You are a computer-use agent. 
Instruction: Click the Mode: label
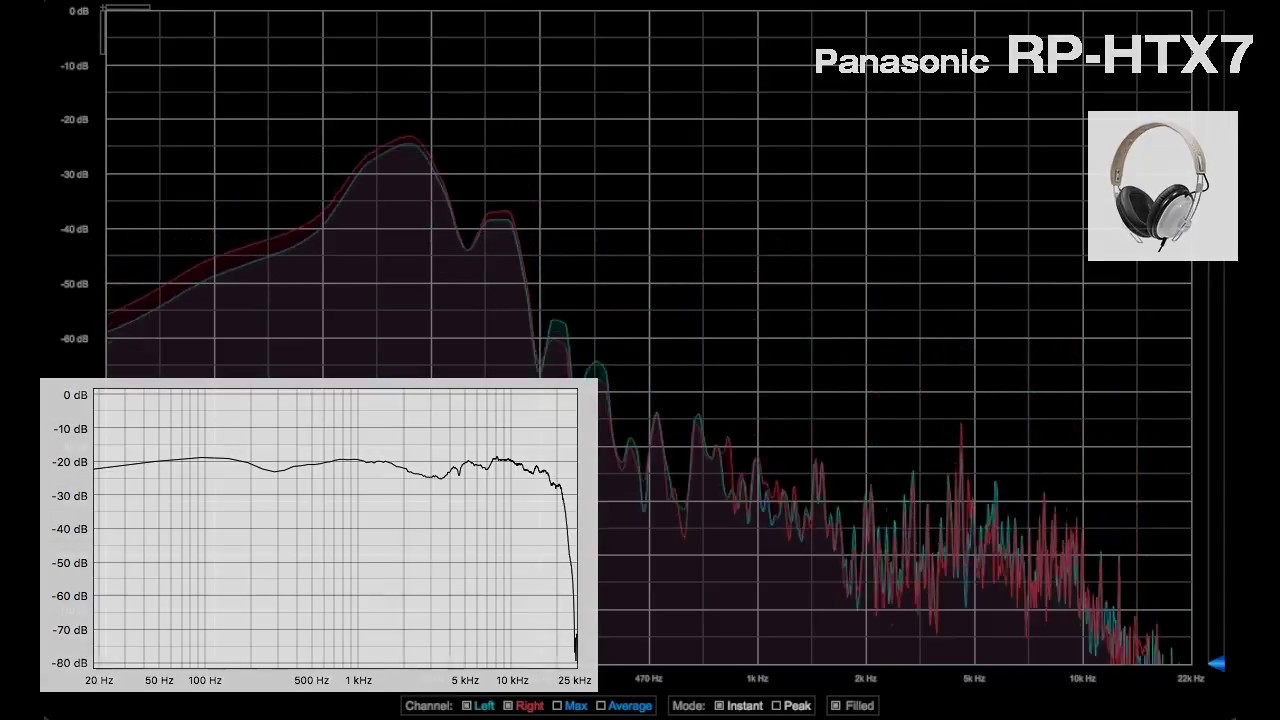point(689,706)
